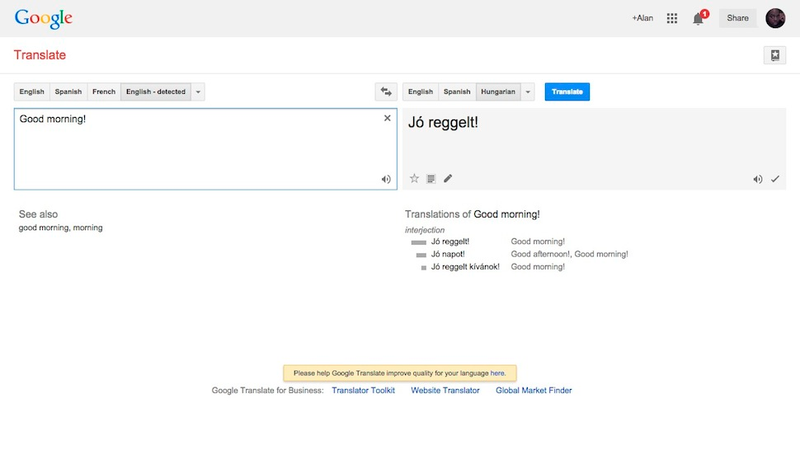Clear the source text box
The image size is (800, 450).
pos(387,118)
